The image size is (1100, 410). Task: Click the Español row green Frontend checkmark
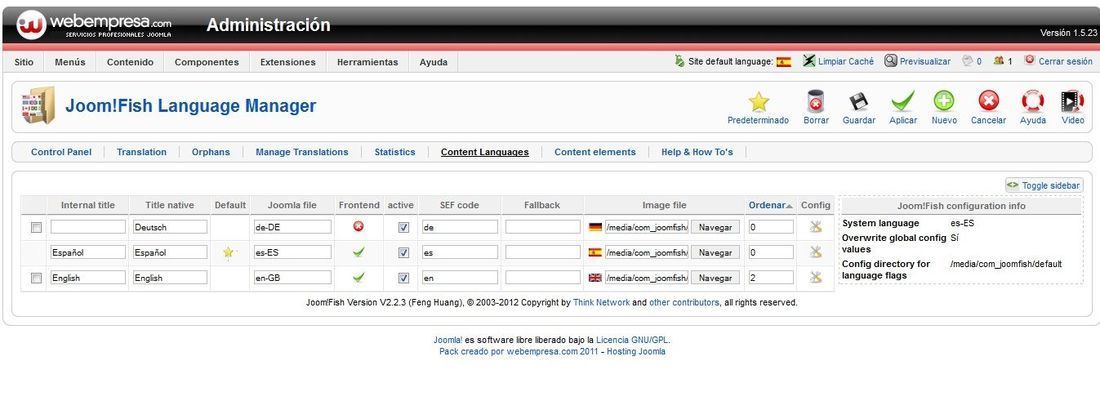[358, 252]
